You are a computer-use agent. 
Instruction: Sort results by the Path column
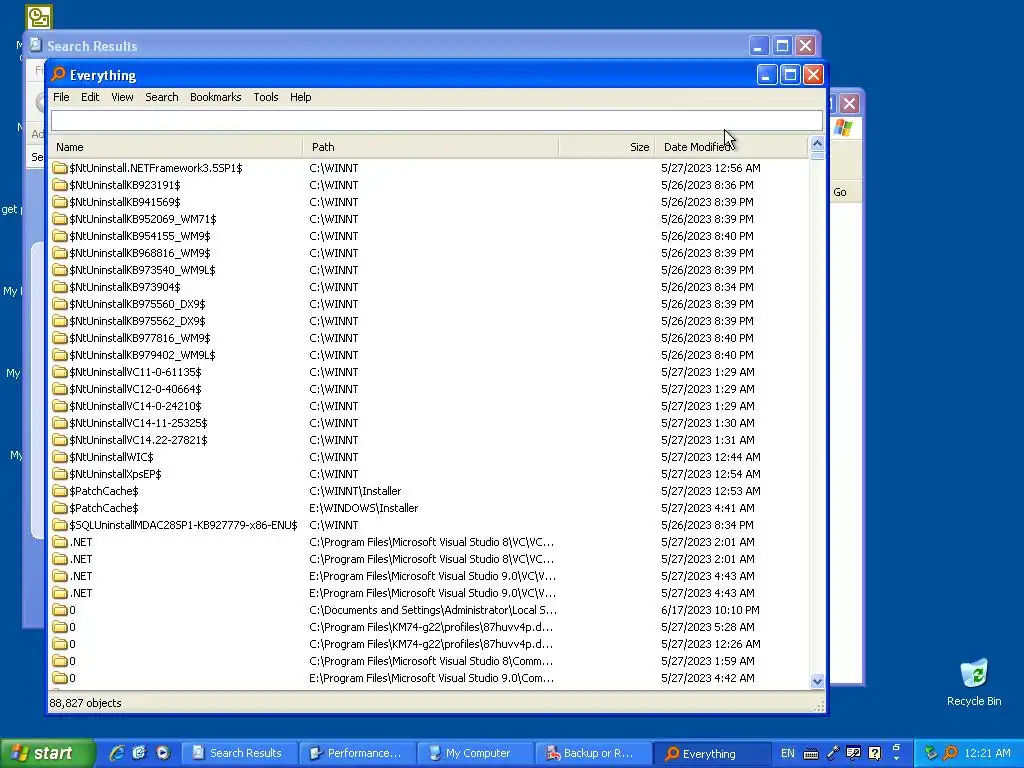tap(431, 147)
